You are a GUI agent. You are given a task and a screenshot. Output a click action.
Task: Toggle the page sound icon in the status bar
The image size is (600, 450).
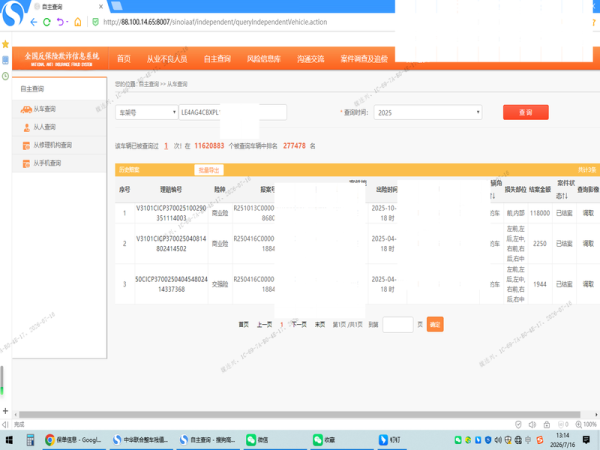532,424
